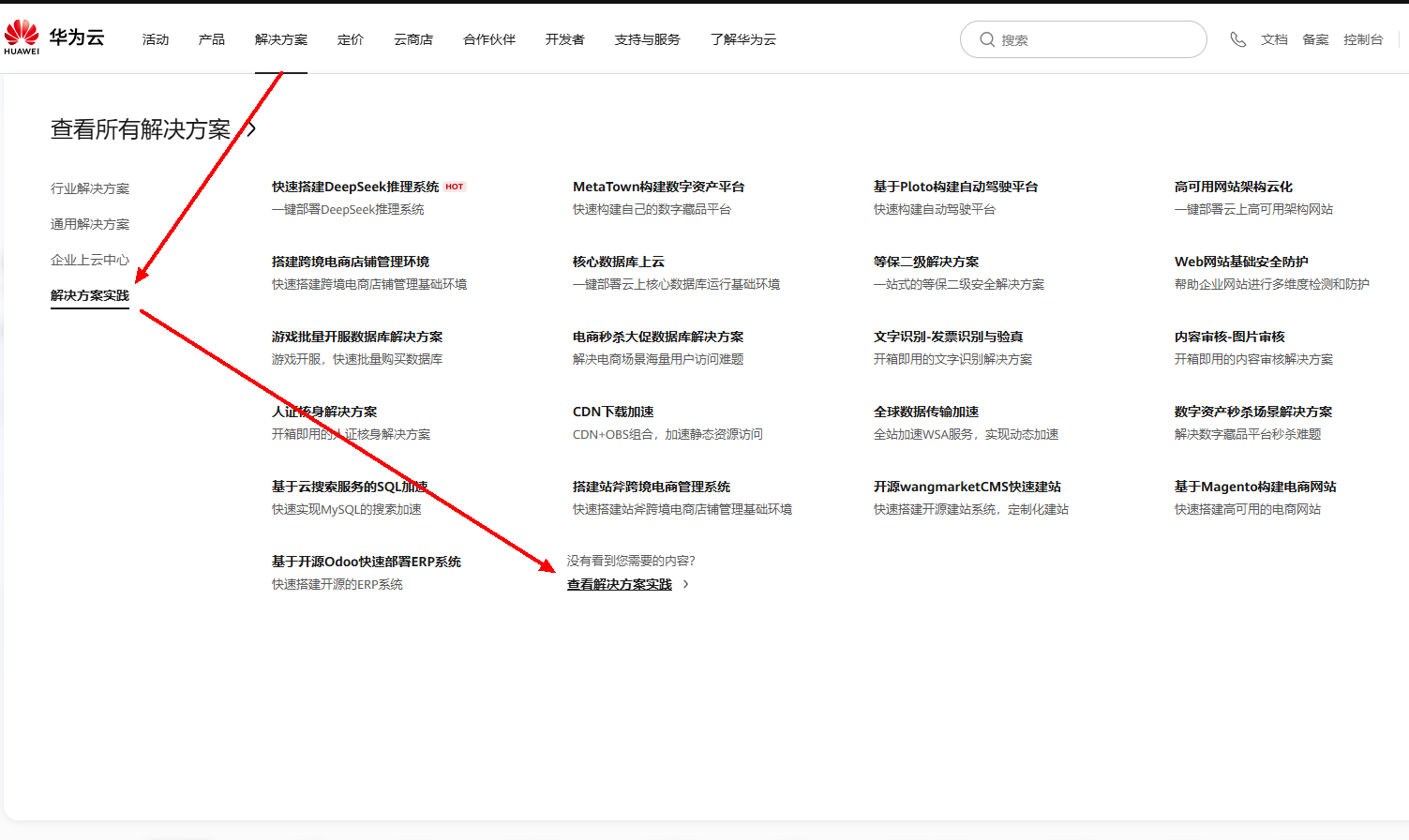This screenshot has height=840, width=1409.
Task: Open 人证核身解决方案
Action: 324,412
